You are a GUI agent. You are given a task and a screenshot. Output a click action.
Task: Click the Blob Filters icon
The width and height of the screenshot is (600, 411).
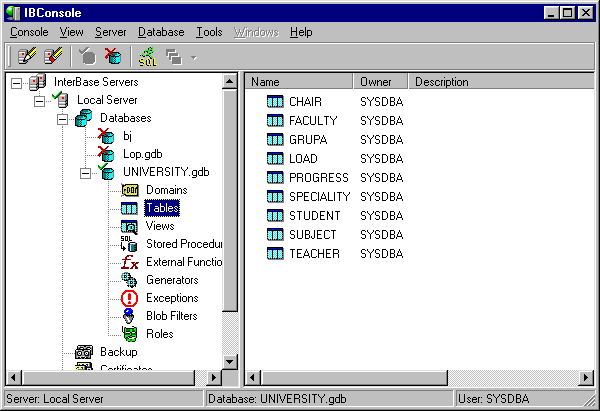click(x=129, y=316)
